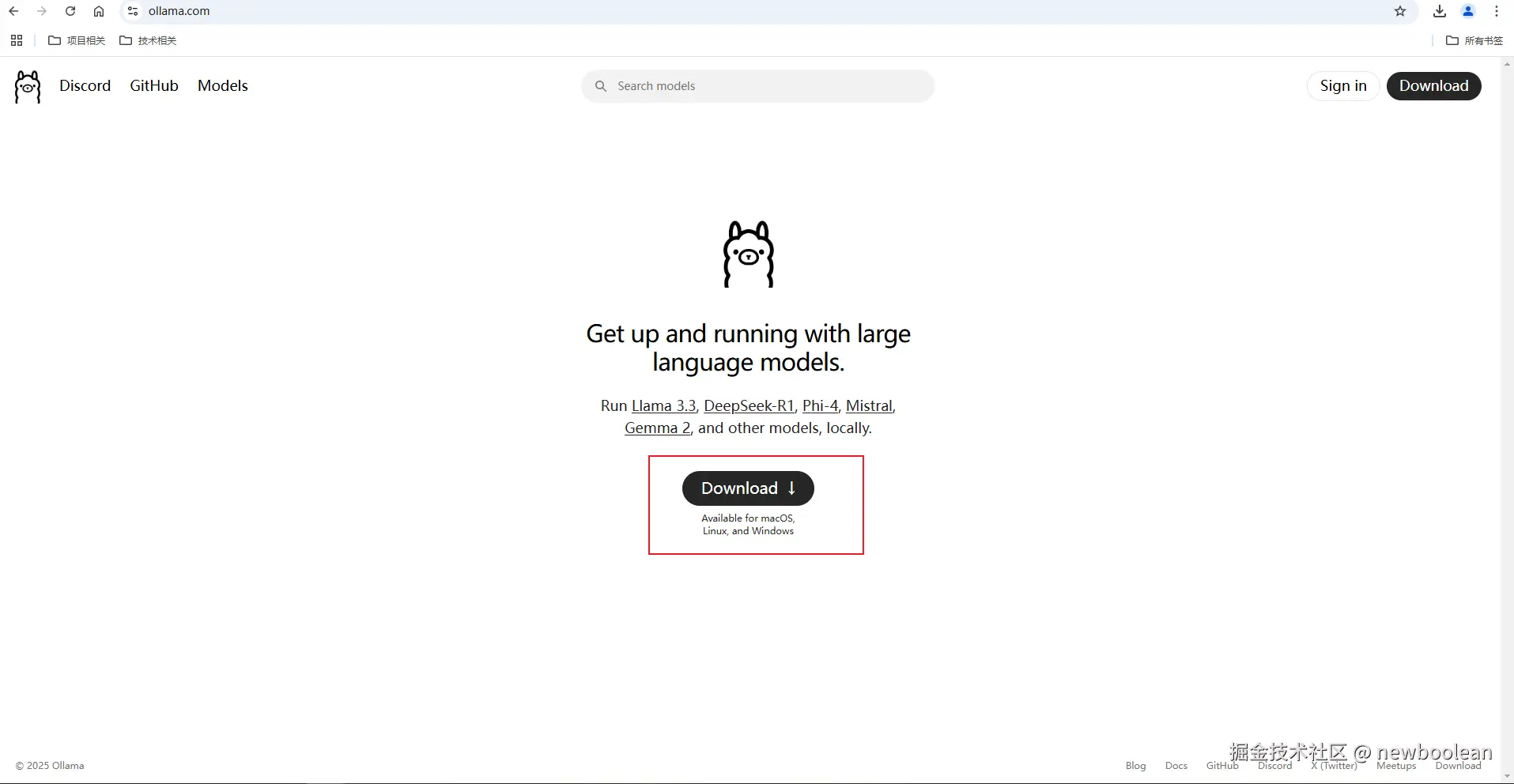Viewport: 1514px width, 784px height.
Task: Open the Gemma 2 model link
Action: coord(658,428)
